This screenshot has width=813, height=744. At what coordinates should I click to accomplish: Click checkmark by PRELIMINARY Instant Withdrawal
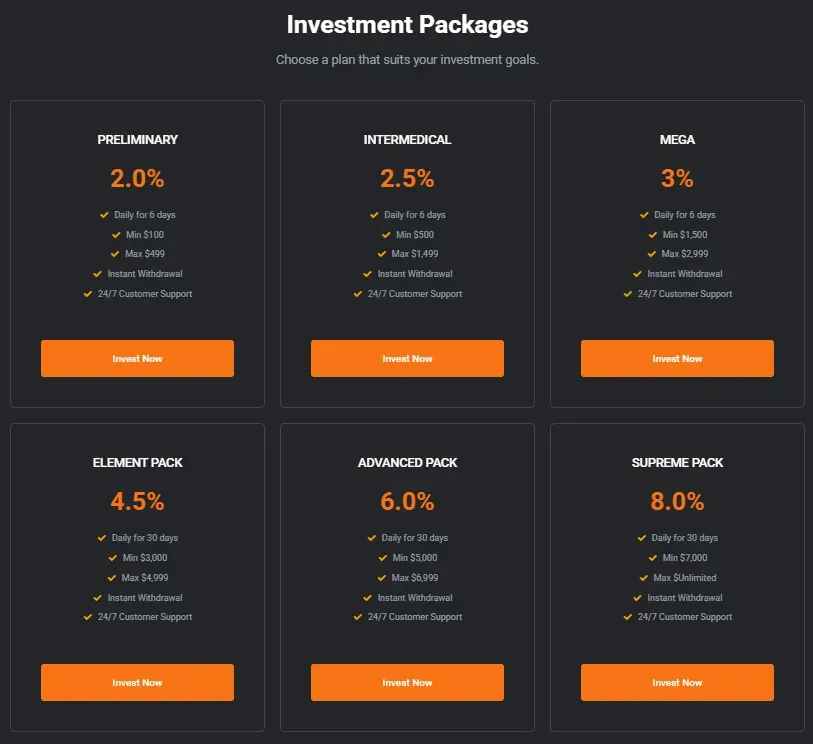pos(98,274)
